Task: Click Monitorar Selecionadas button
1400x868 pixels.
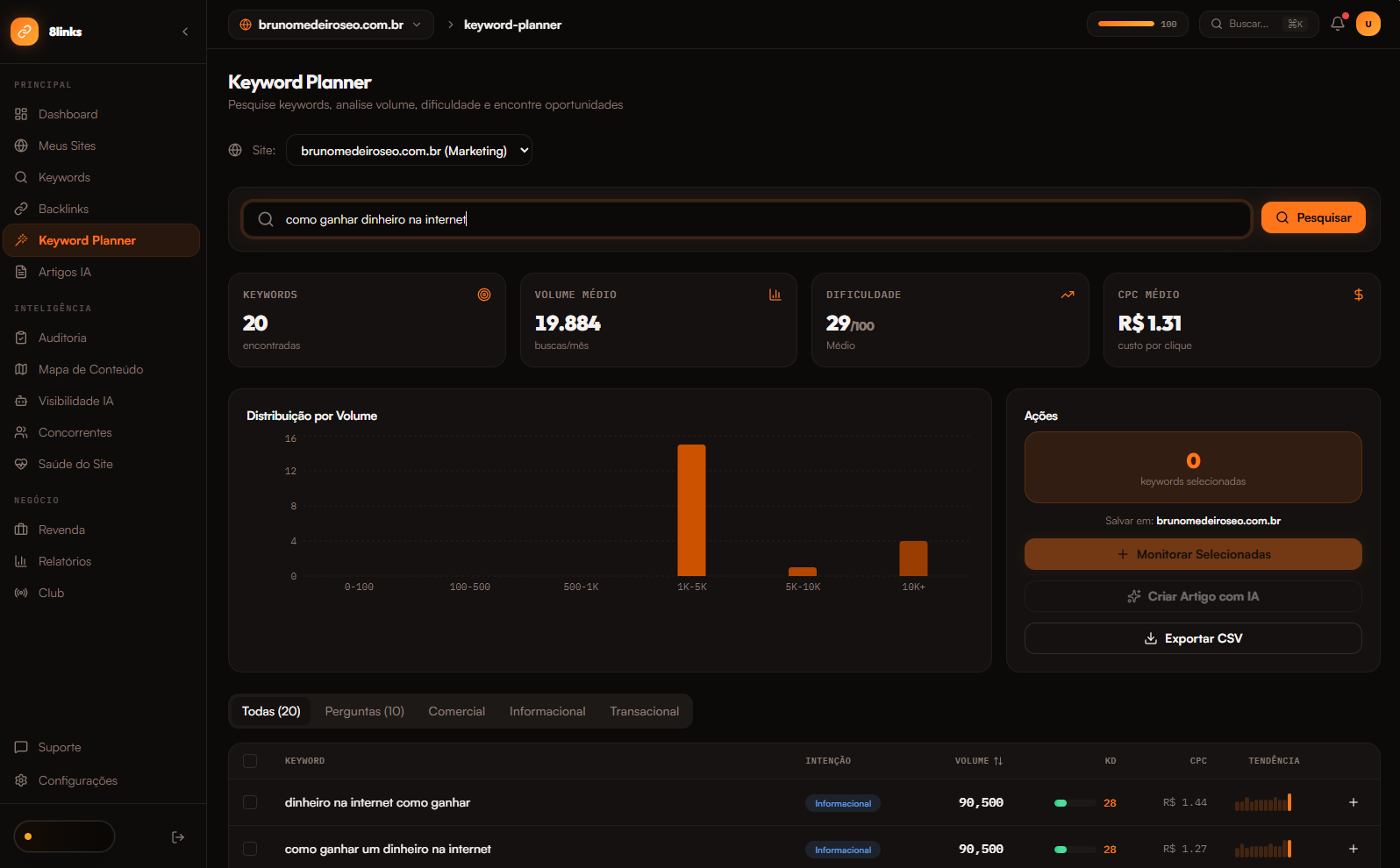Action: click(x=1193, y=554)
